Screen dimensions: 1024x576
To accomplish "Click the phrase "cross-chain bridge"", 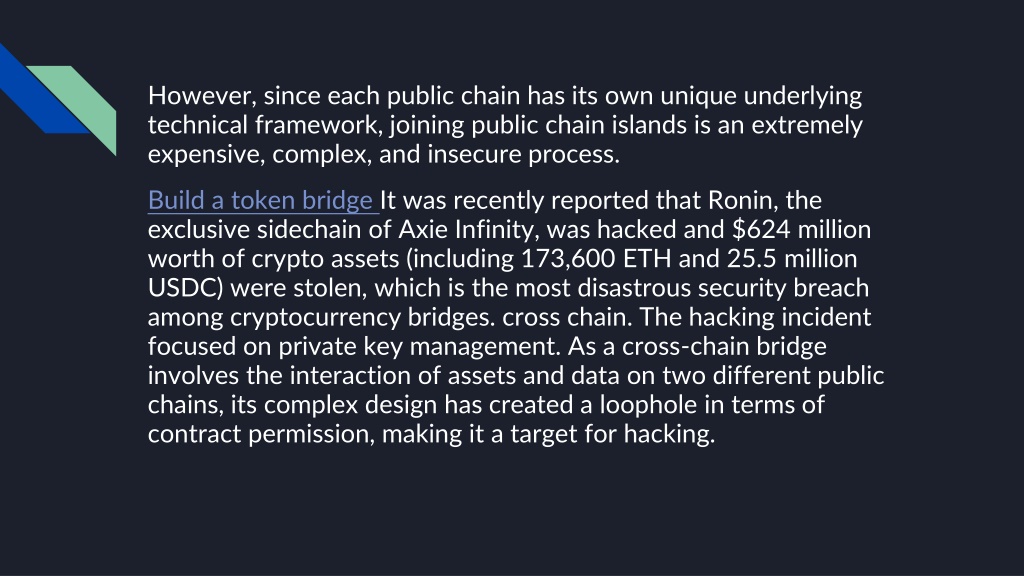I will (724, 347).
